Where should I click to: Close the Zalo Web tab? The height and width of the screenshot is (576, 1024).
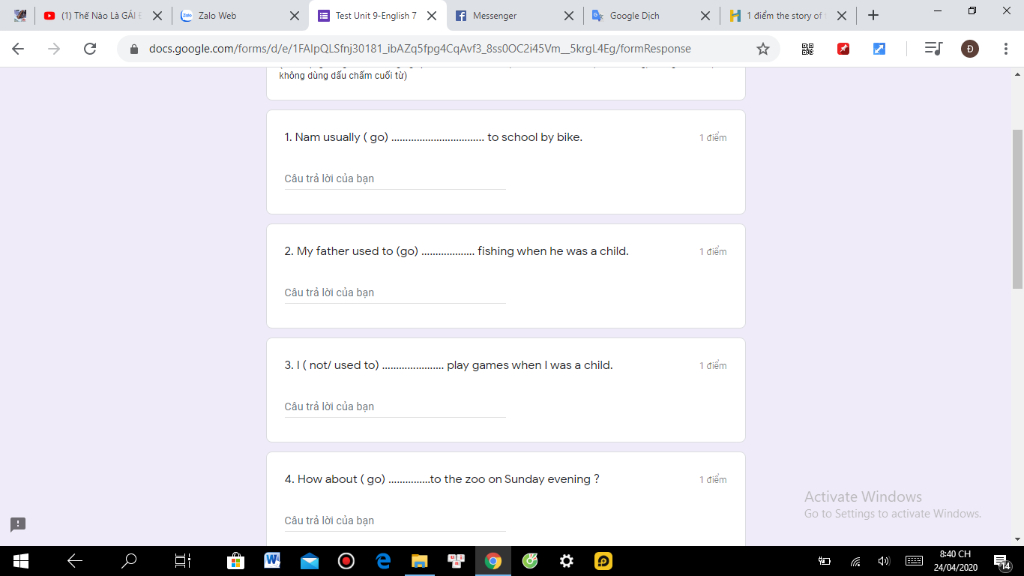point(295,16)
